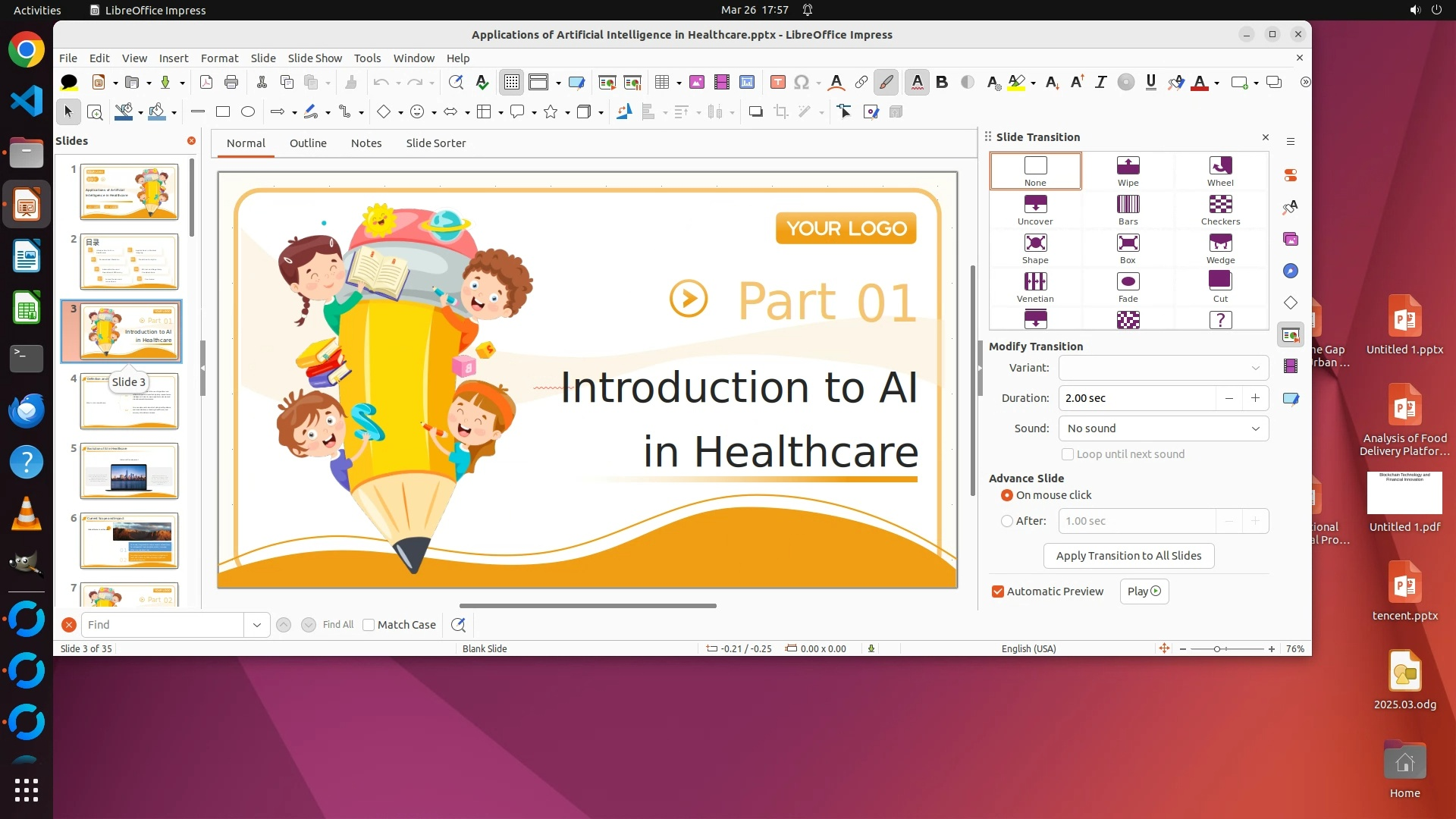Click Apply Transition to All Slides

[1128, 556]
